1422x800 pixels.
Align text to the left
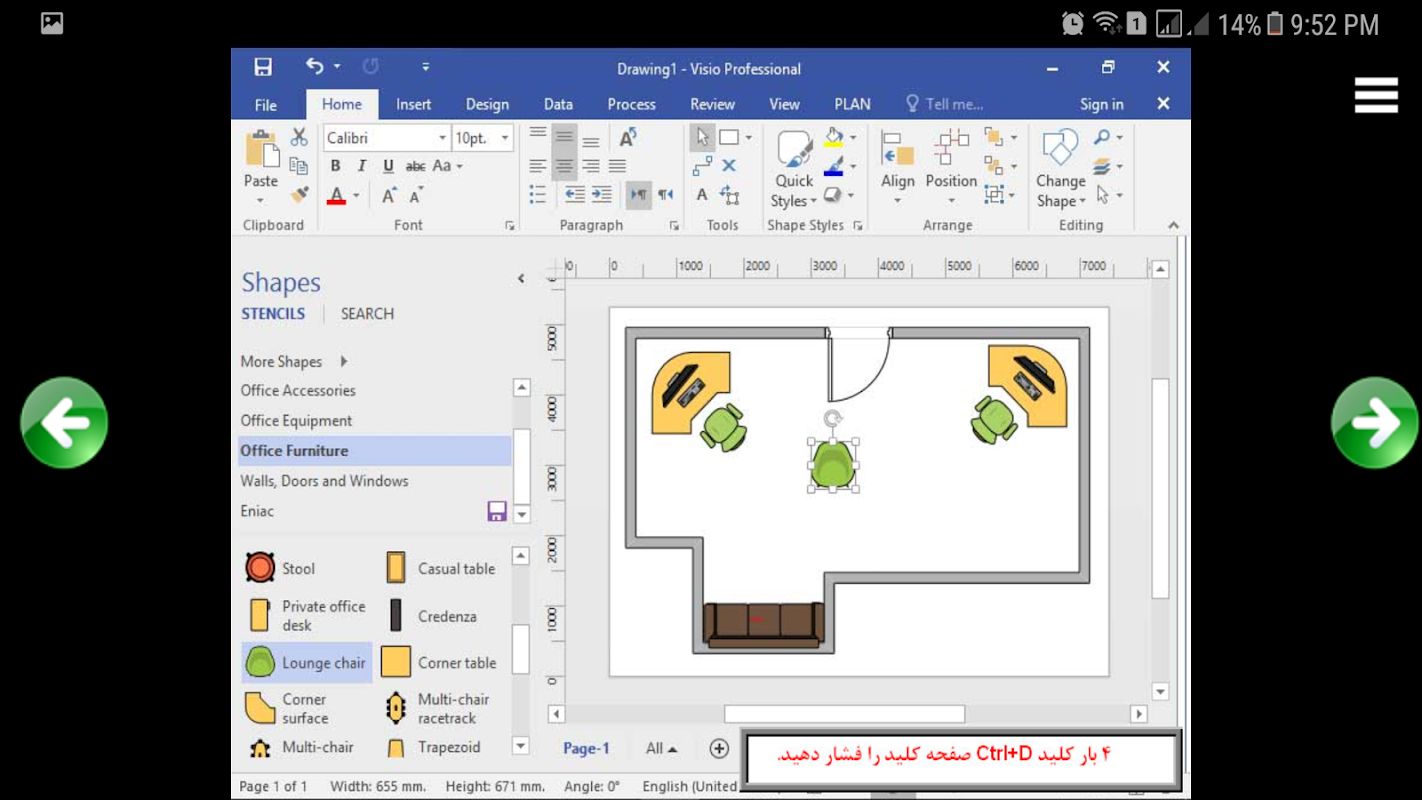[x=538, y=166]
